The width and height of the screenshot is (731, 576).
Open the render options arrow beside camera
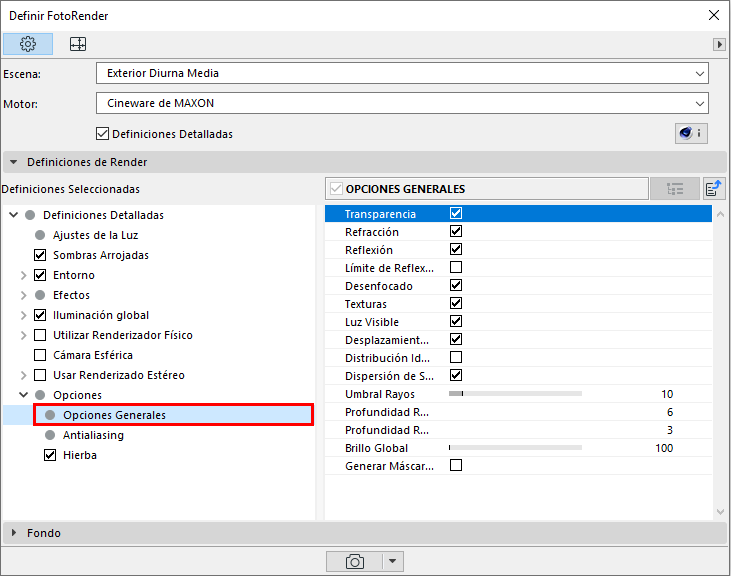(x=393, y=562)
